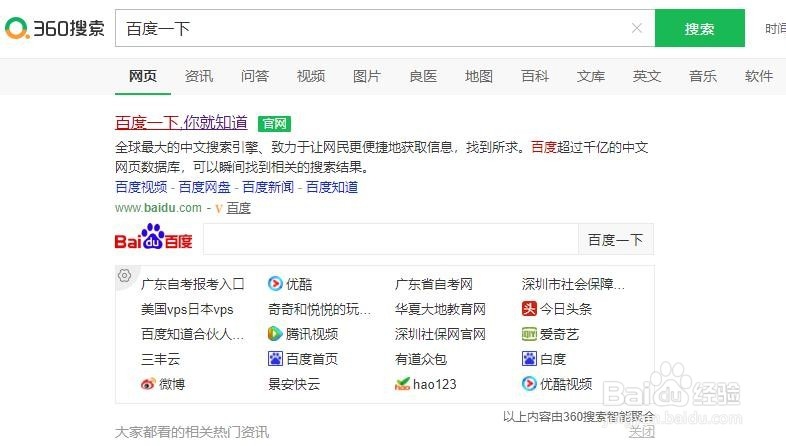
Task: Click the 百度 verified link after the URL
Action: pos(239,208)
